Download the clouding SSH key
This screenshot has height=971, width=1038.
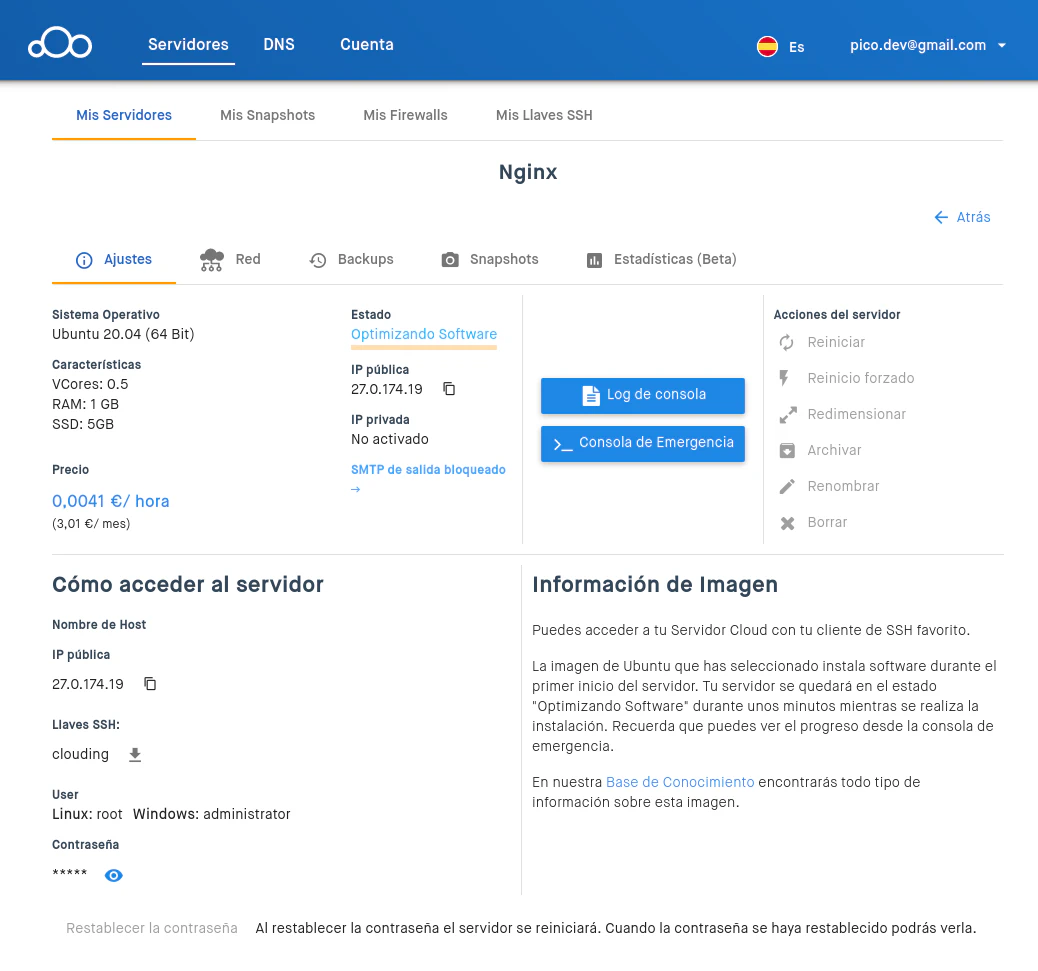pos(135,755)
